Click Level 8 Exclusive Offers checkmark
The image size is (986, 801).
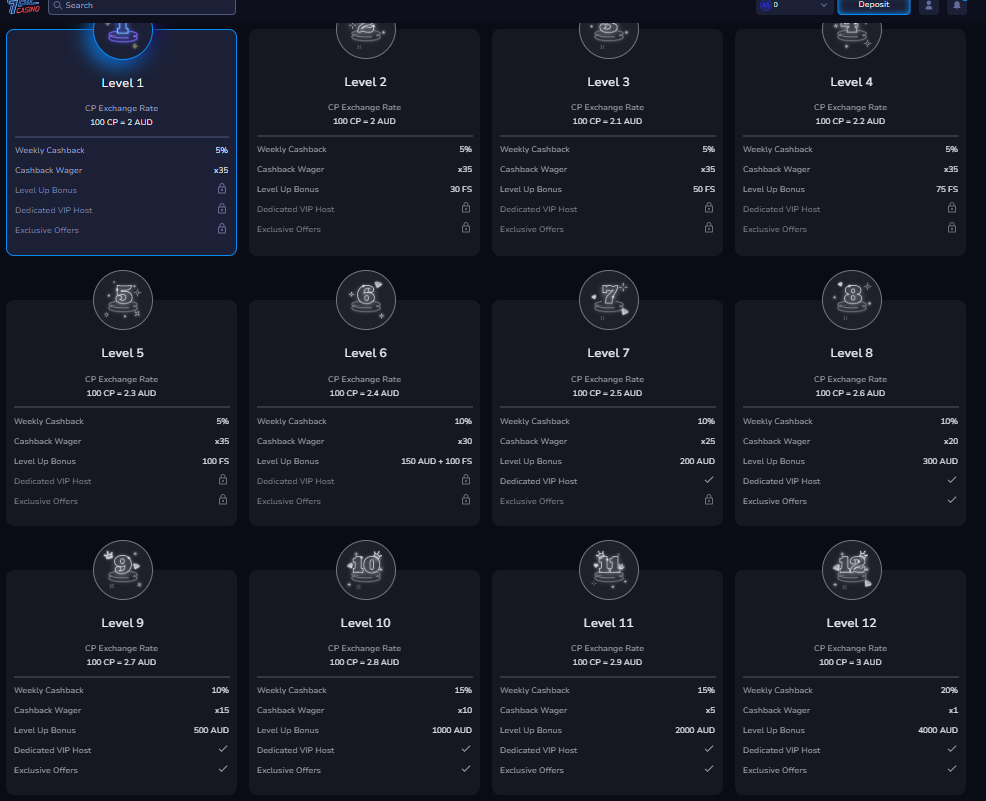[951, 501]
